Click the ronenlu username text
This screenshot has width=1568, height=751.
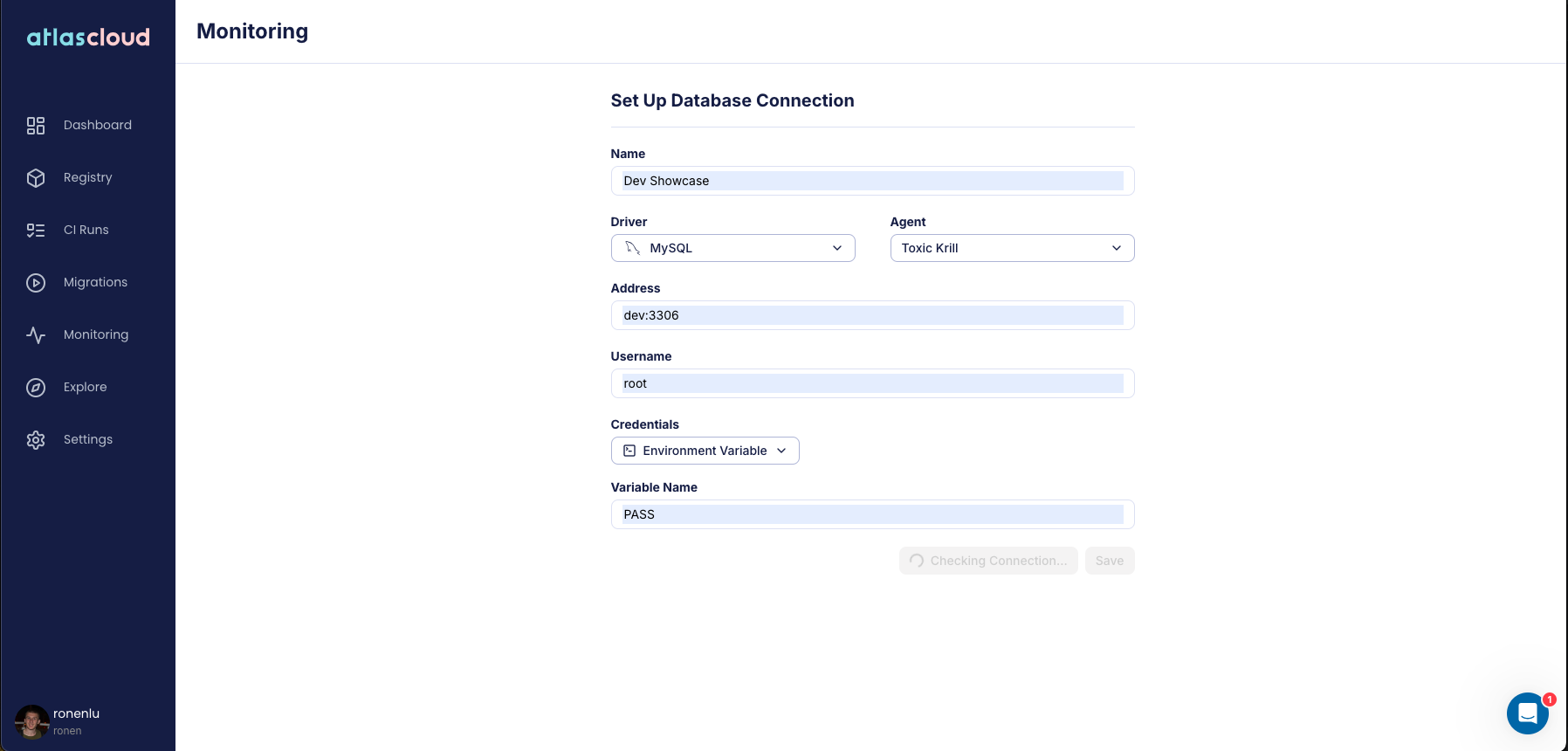[77, 713]
